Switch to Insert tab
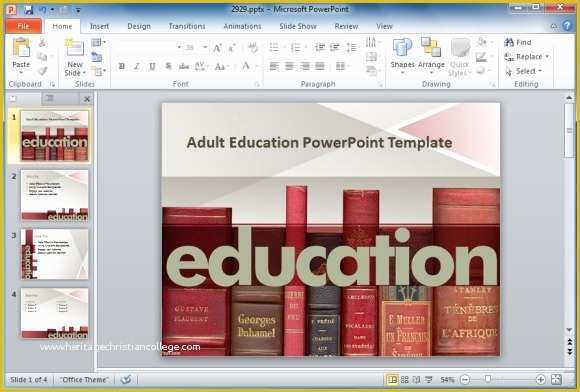This screenshot has height=392, width=580. point(100,26)
